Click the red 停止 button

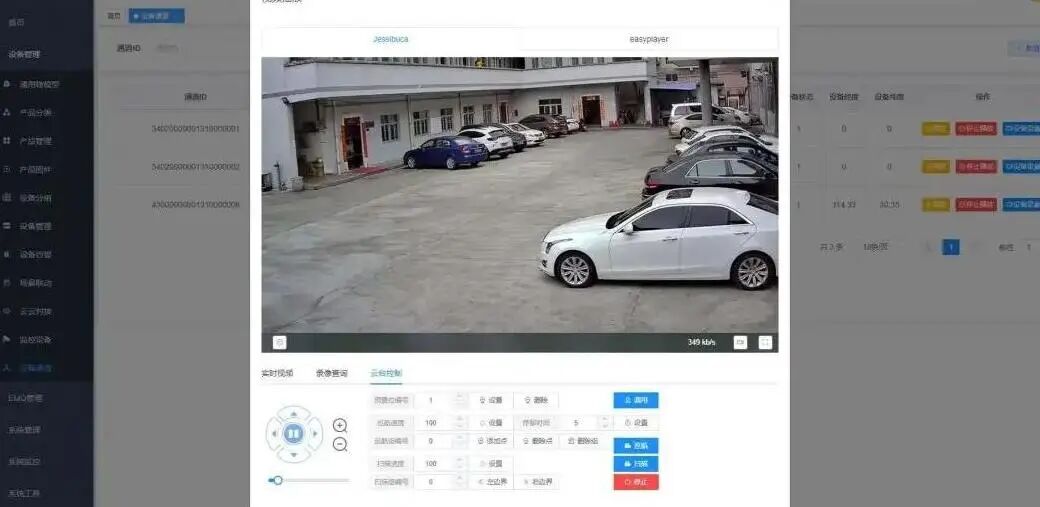pos(636,482)
